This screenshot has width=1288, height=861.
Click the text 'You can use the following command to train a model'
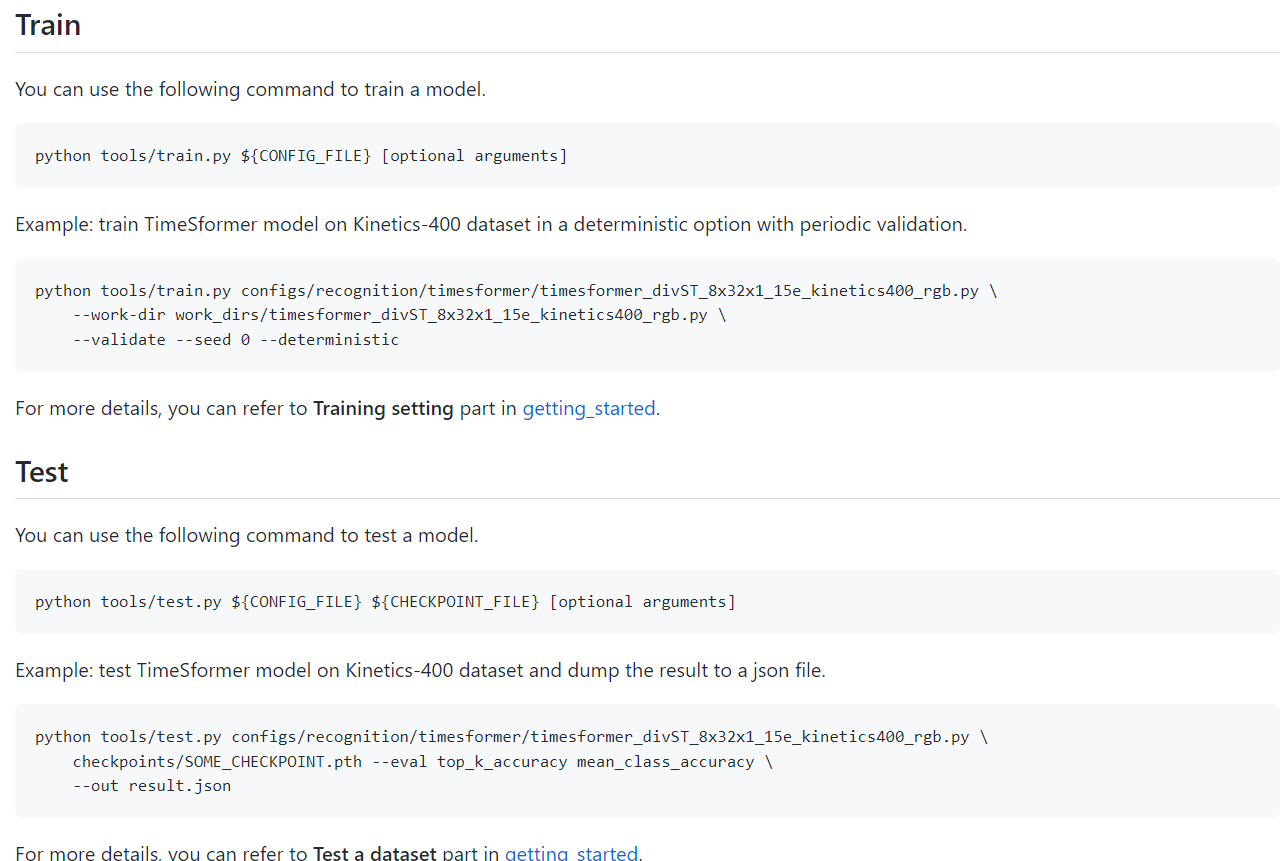click(250, 89)
